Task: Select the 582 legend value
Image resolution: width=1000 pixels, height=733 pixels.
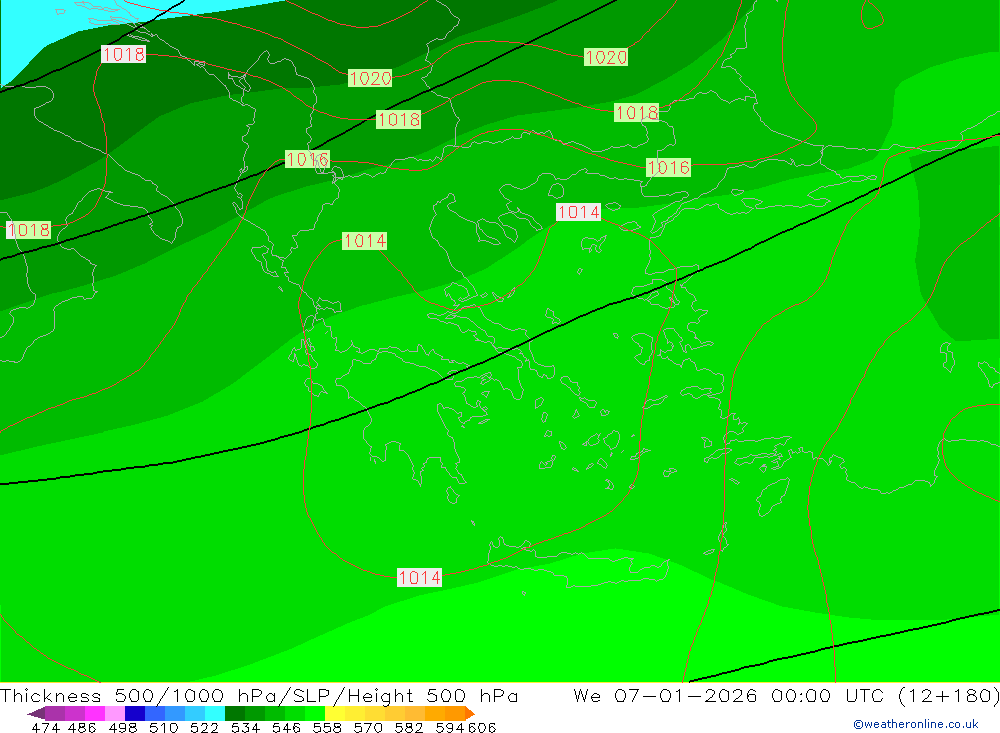Action: pos(408,727)
